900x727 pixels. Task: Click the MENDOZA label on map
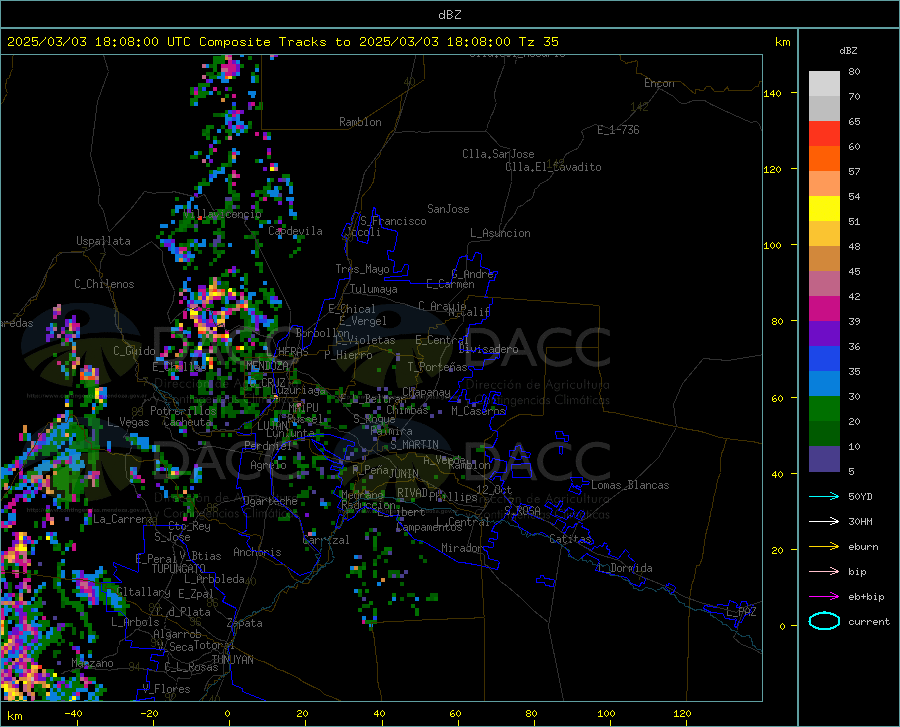(267, 366)
